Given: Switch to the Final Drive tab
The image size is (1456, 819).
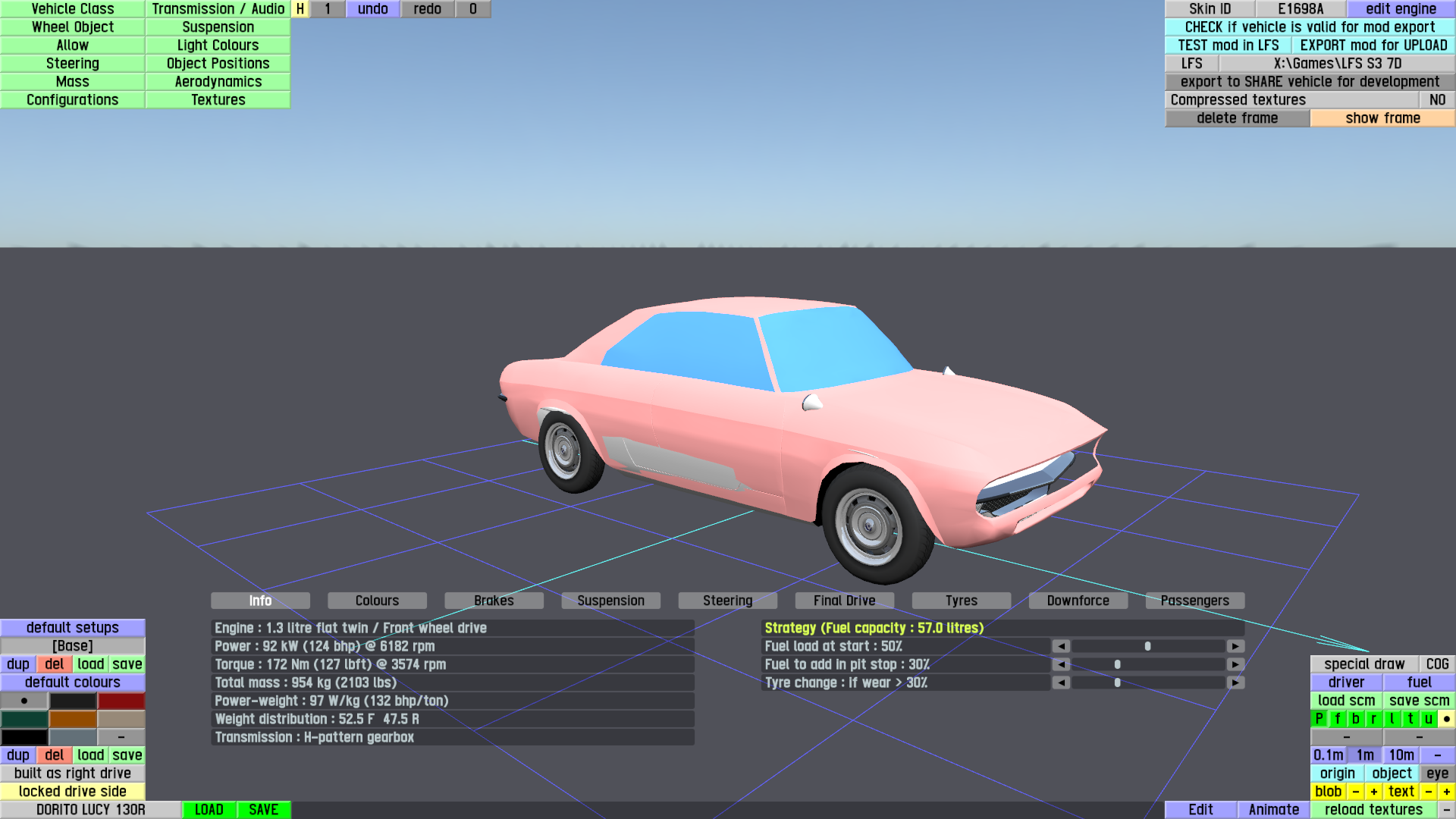Looking at the screenshot, I should tap(844, 601).
